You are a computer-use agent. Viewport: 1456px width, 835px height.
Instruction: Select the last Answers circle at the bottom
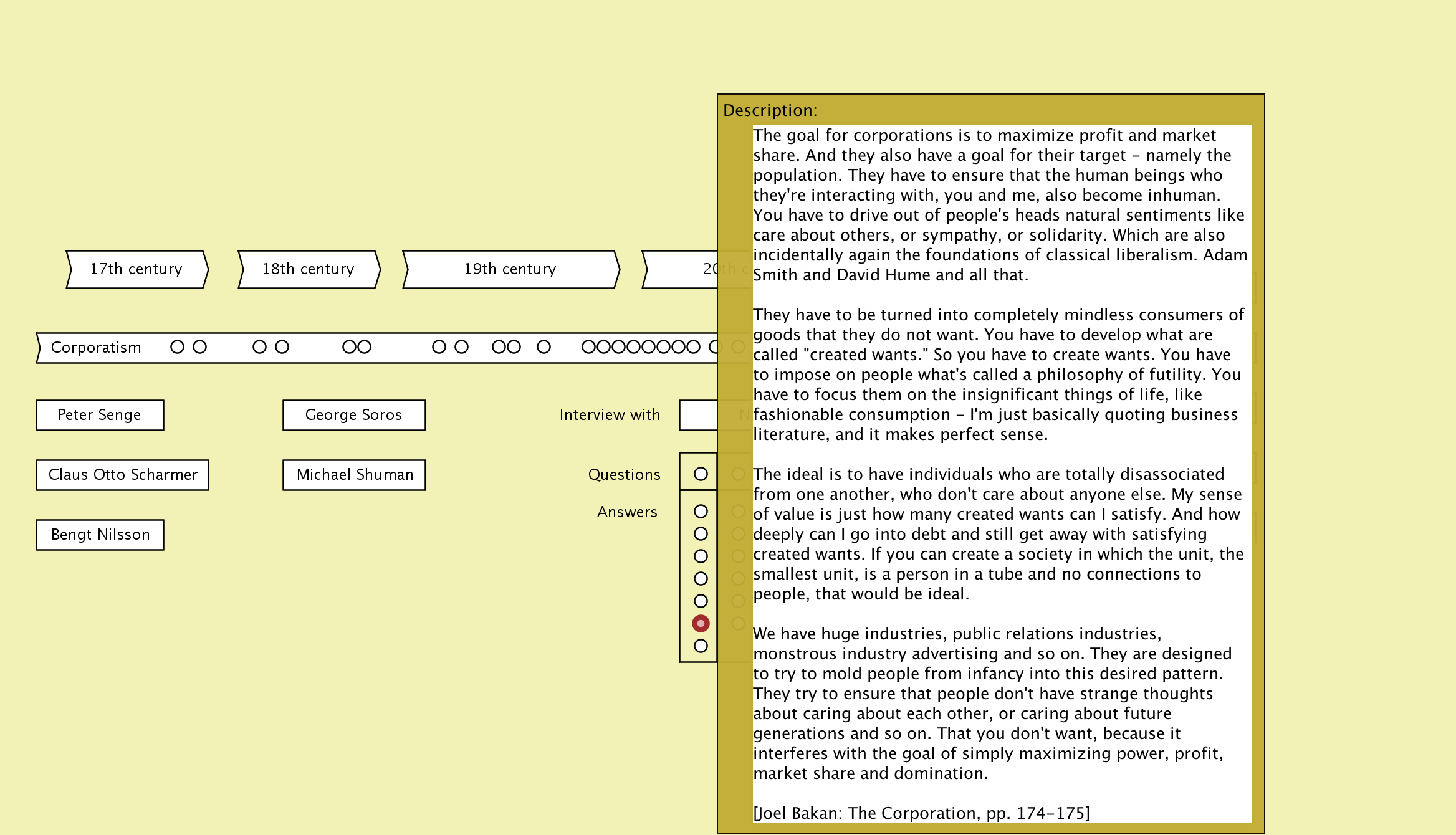point(701,646)
